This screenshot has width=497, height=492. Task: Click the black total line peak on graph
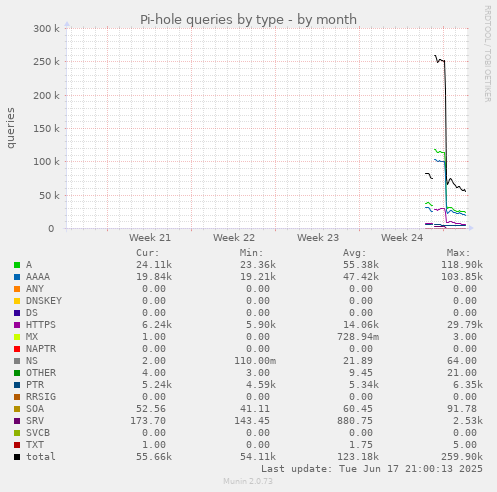point(435,56)
